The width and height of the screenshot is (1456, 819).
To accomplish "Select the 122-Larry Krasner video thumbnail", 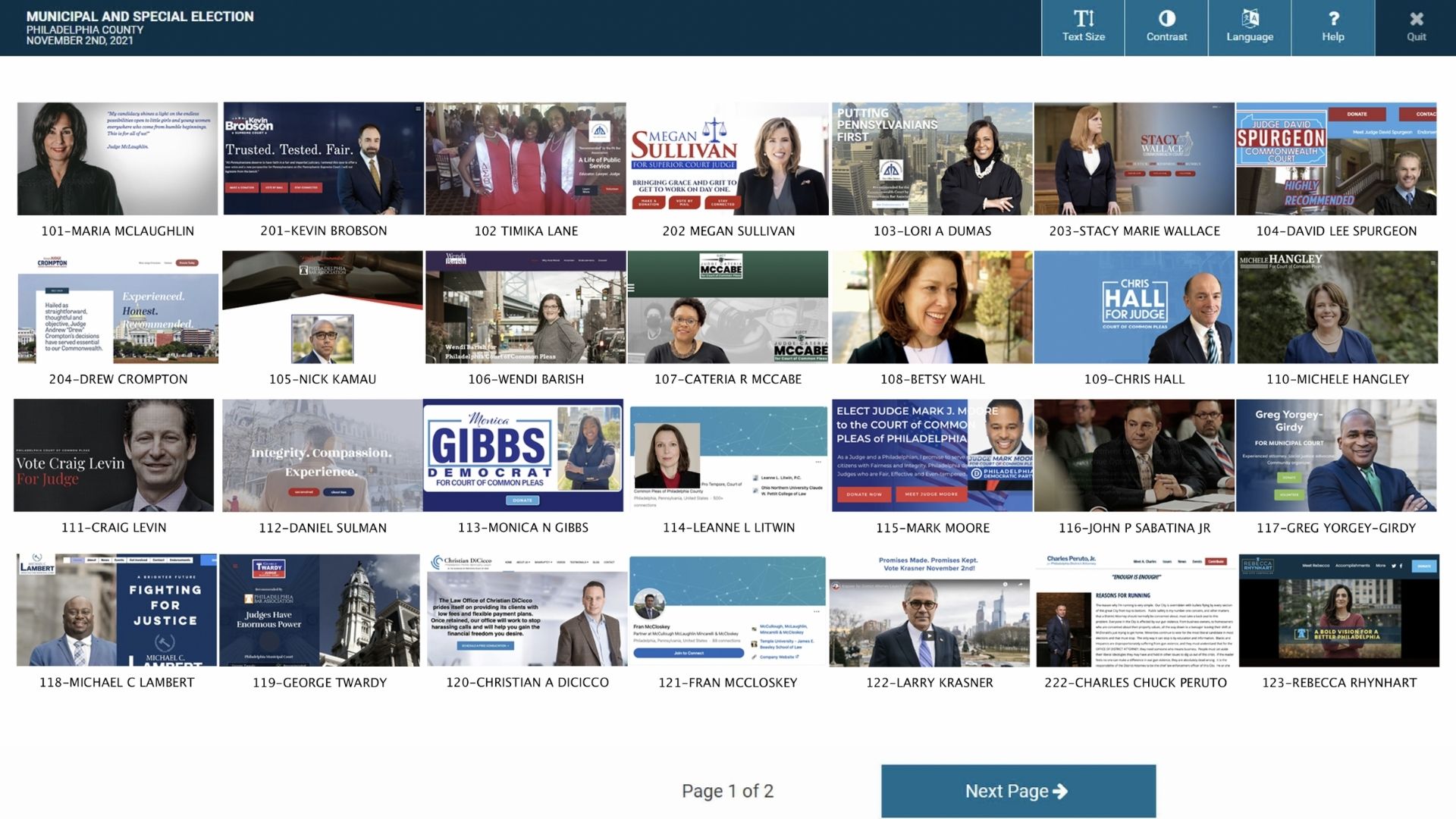I will pos(930,610).
